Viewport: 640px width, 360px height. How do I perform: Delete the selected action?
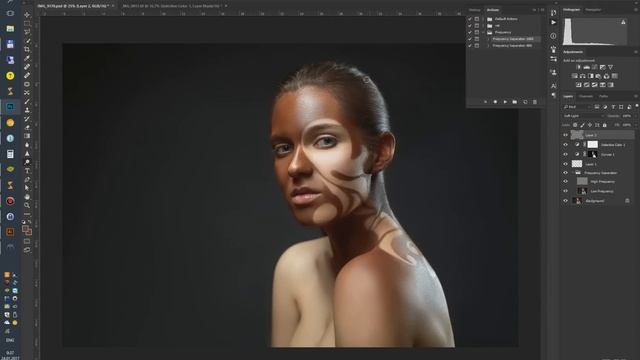pos(535,102)
